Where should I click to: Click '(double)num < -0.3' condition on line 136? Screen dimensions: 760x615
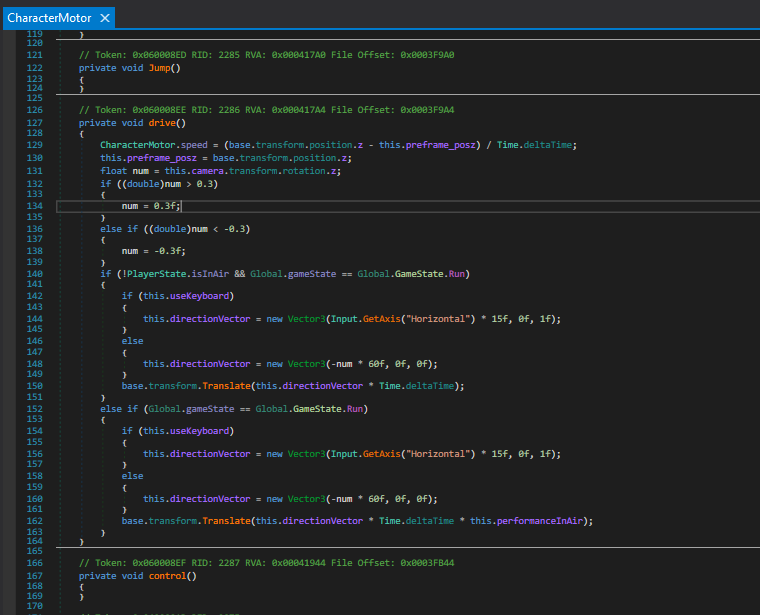(199, 229)
